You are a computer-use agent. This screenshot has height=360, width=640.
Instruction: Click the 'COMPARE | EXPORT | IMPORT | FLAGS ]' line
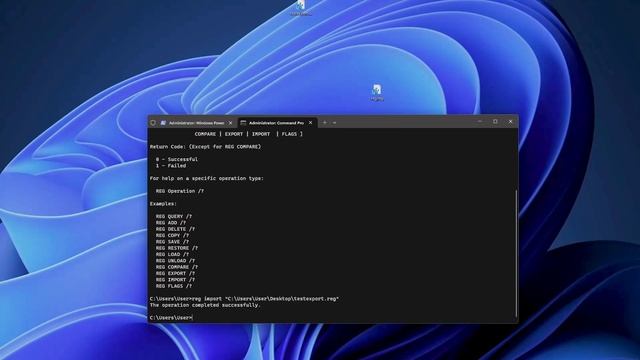point(249,134)
